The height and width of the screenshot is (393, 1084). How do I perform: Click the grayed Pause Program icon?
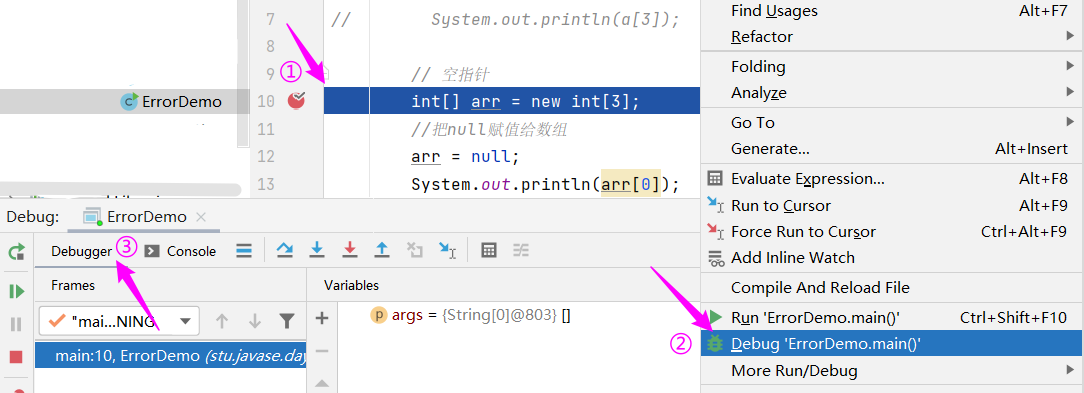pyautogui.click(x=17, y=324)
